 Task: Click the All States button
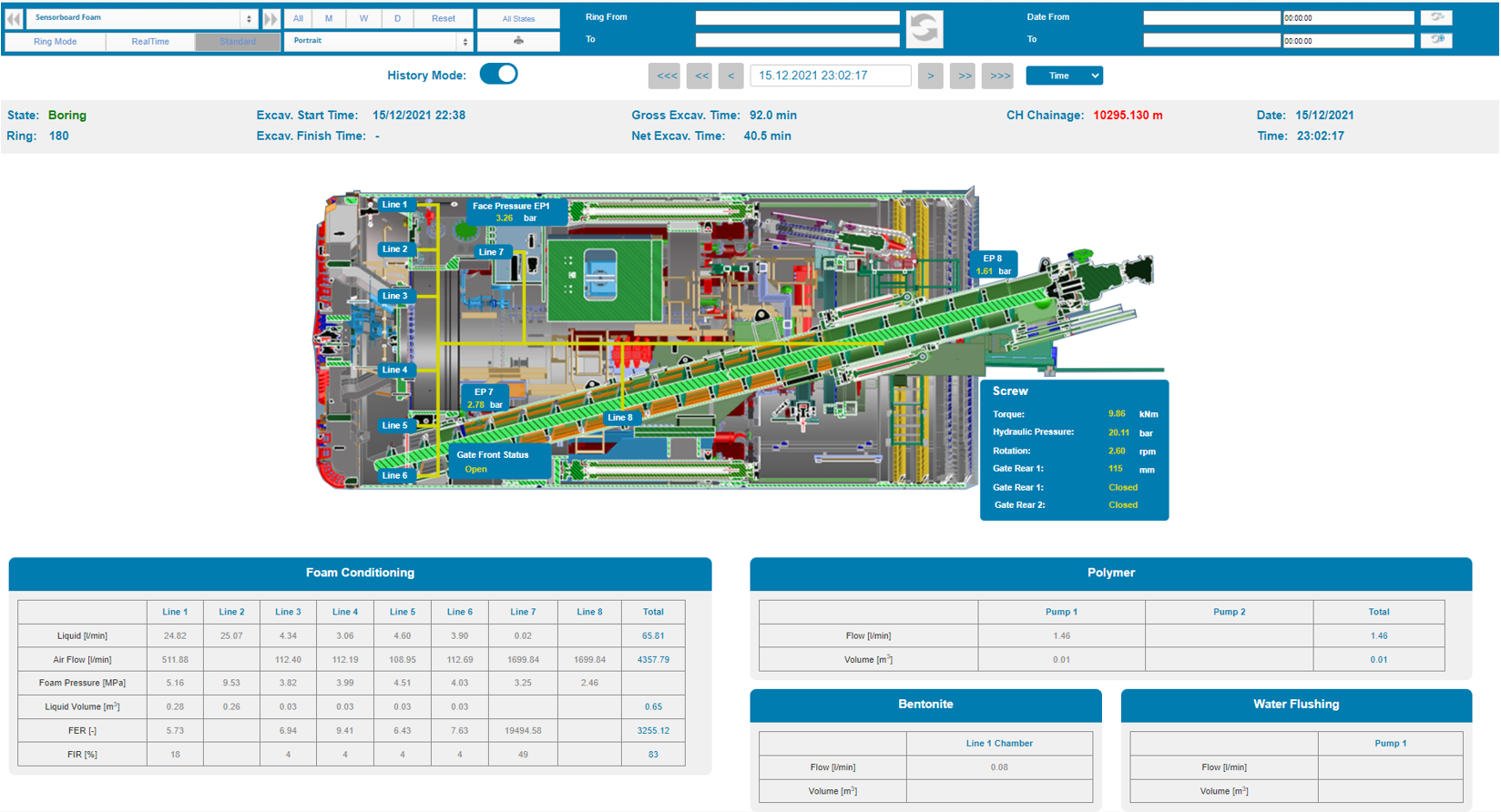coord(518,18)
